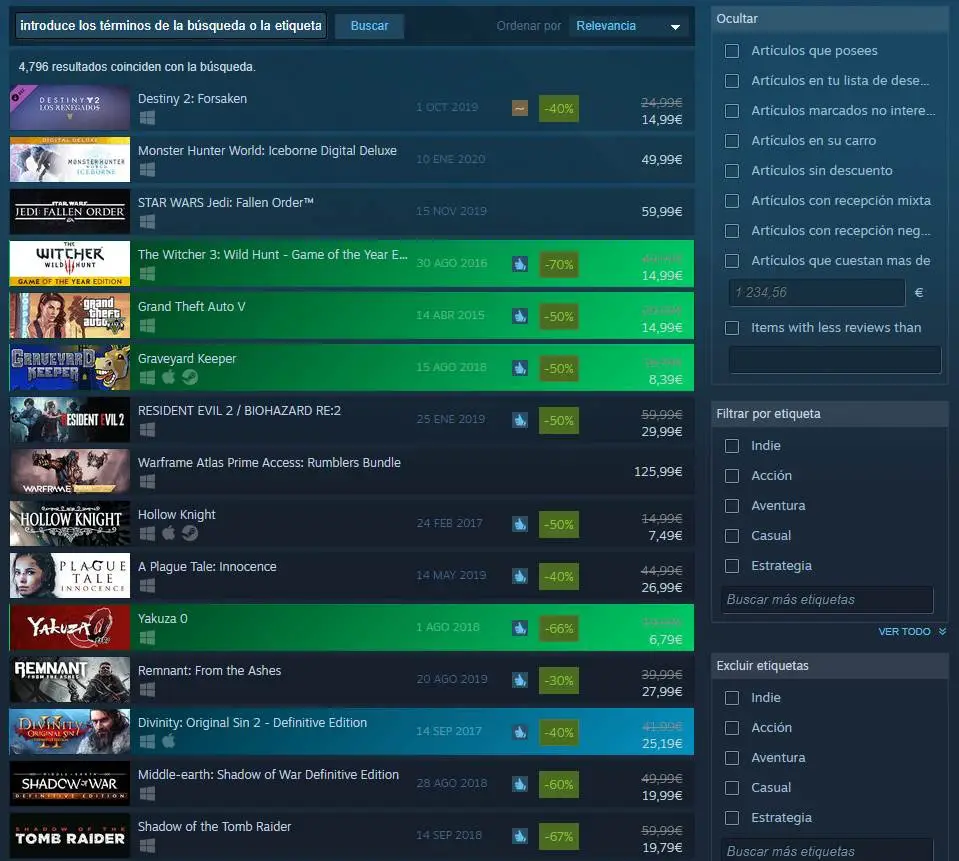Screen dimensions: 959x861
Task: Click the mixed review icon for Destiny 2: Forsaken
Action: pyautogui.click(x=520, y=109)
